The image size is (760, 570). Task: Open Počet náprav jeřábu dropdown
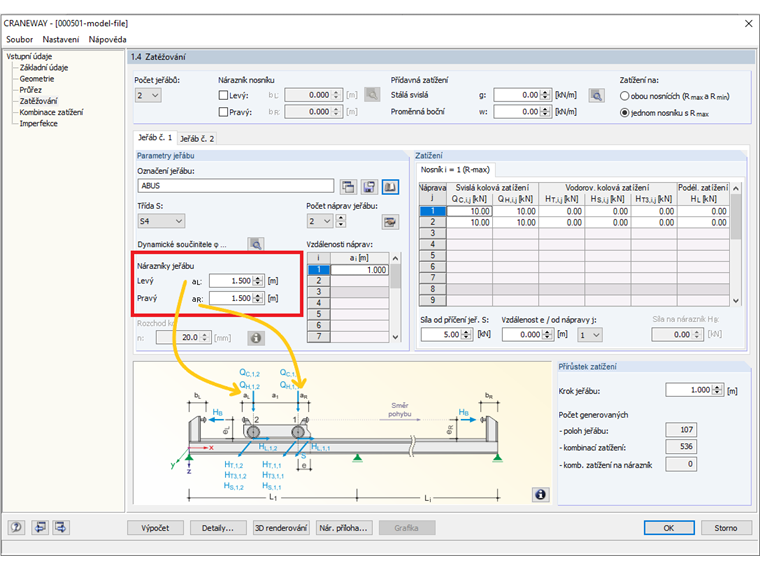[320, 222]
